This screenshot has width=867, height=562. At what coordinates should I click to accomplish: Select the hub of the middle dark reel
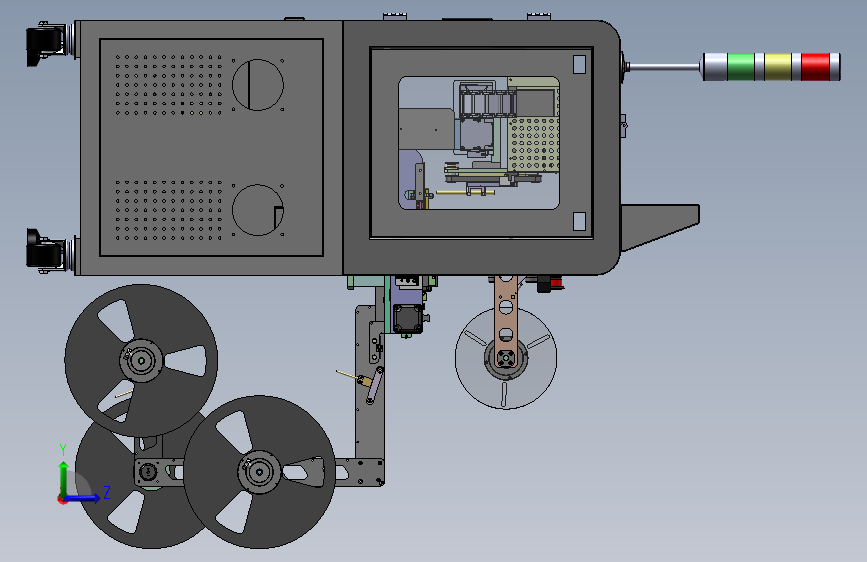(259, 472)
